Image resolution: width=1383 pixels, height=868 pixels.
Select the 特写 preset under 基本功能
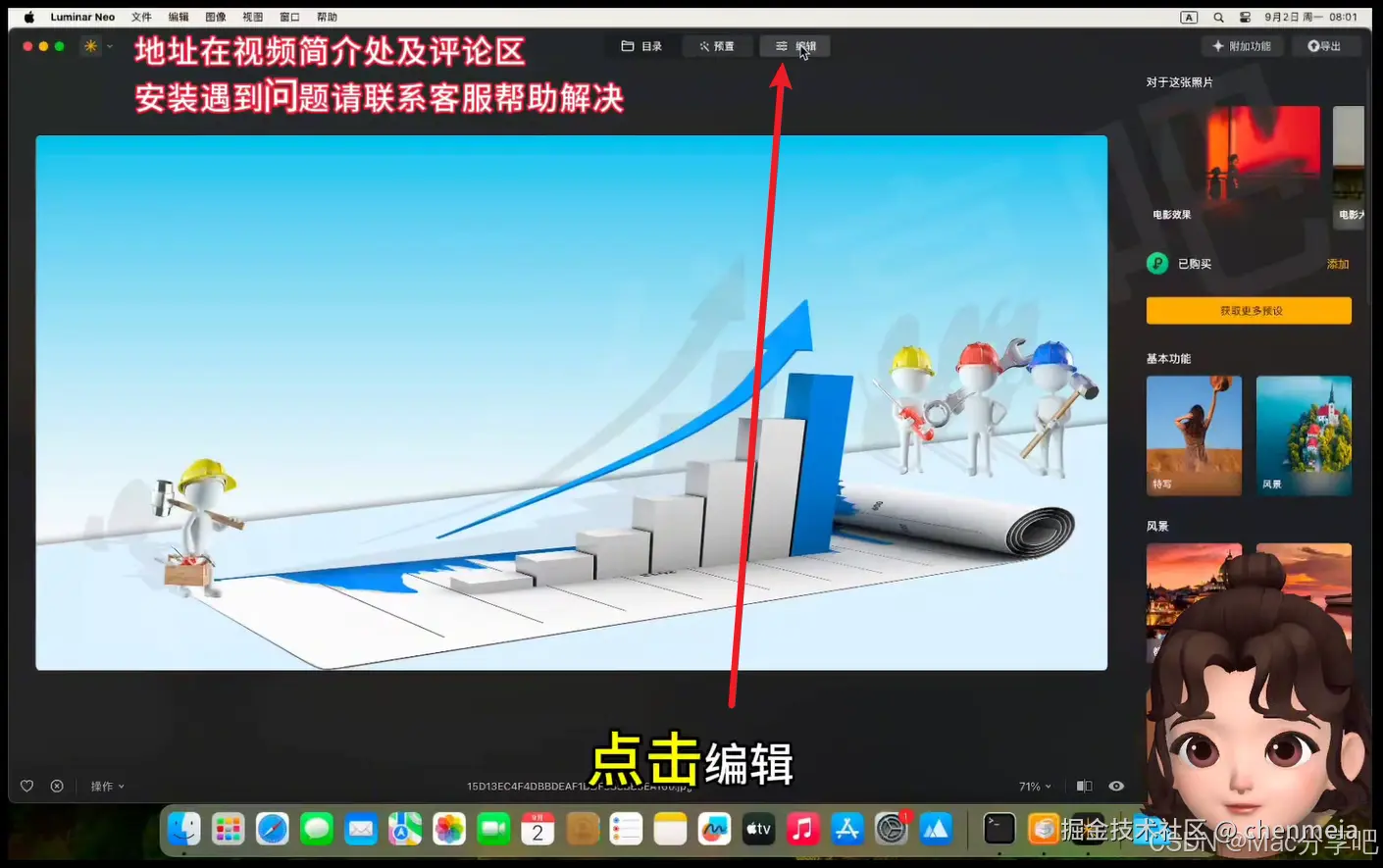coord(1194,434)
